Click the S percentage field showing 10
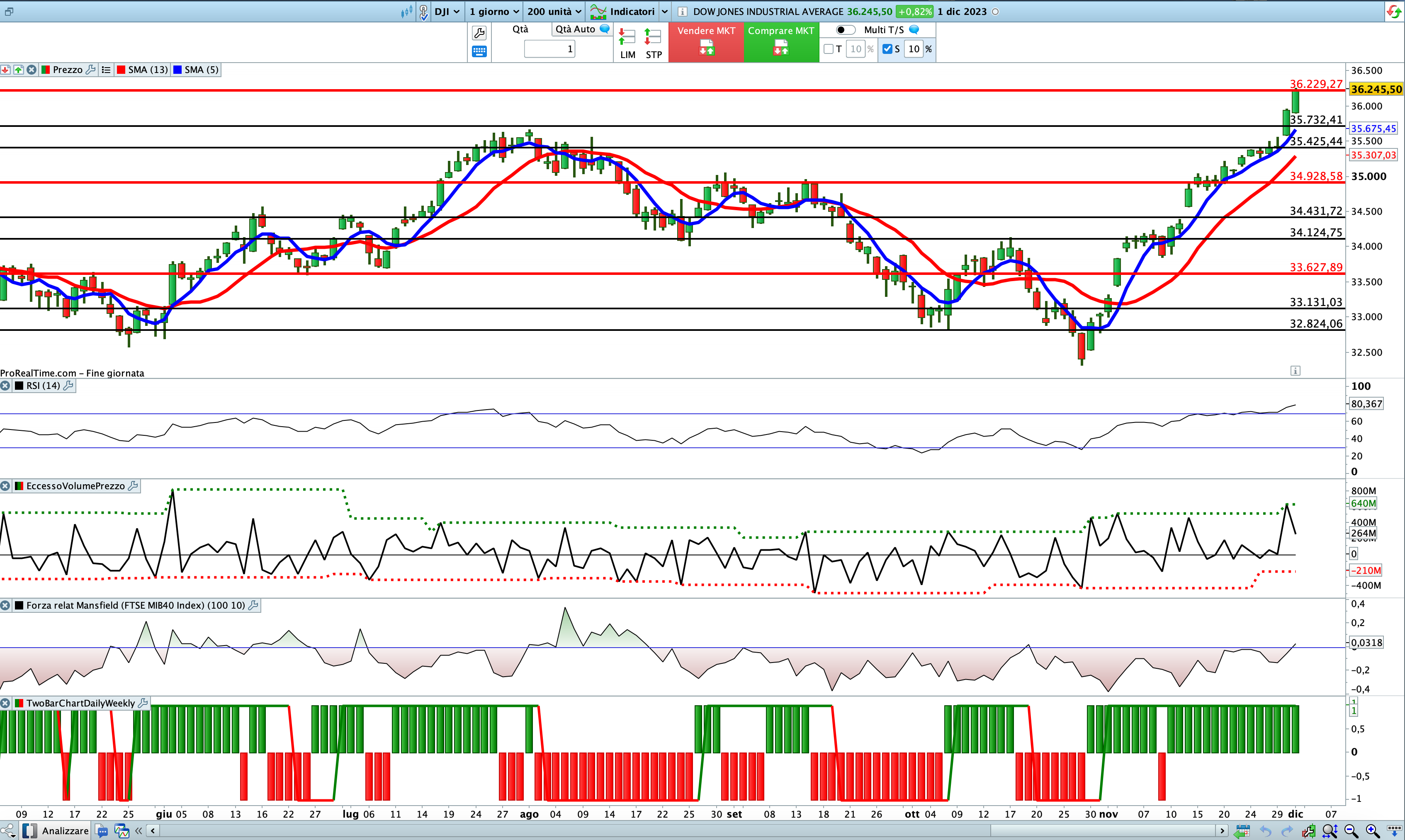 tap(914, 49)
